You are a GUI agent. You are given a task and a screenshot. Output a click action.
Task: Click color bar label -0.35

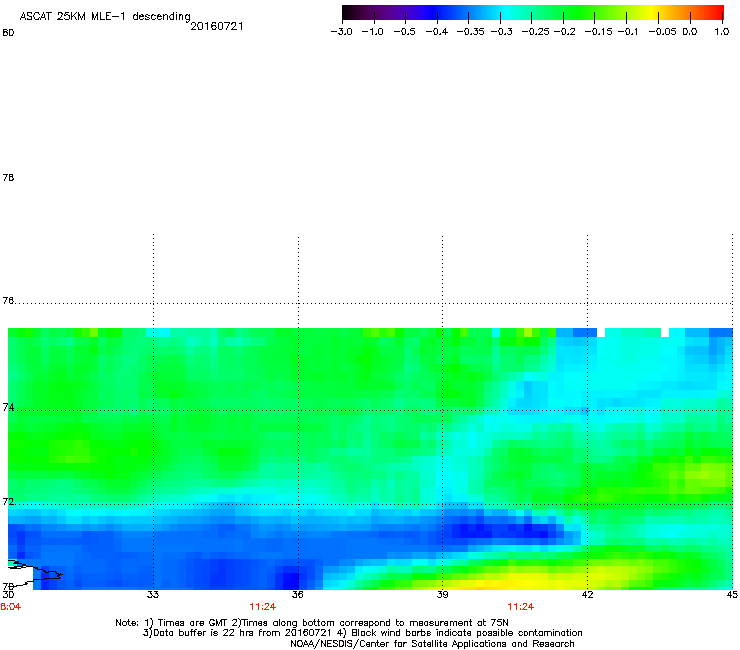[471, 32]
